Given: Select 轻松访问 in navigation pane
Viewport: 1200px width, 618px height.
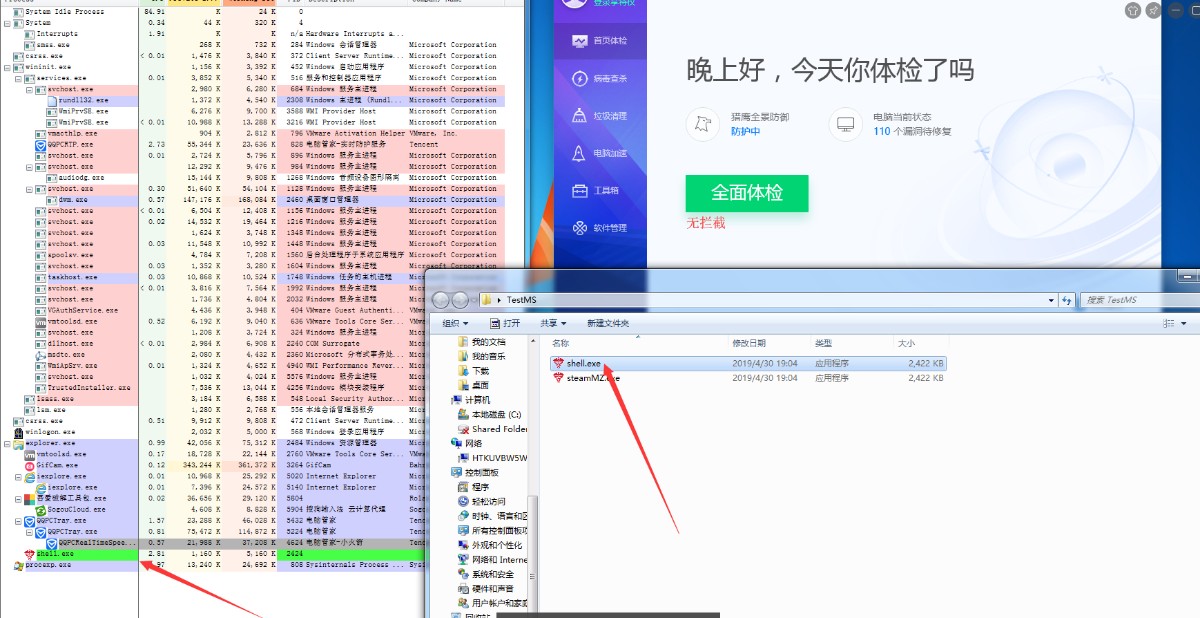Looking at the screenshot, I should tap(482, 501).
